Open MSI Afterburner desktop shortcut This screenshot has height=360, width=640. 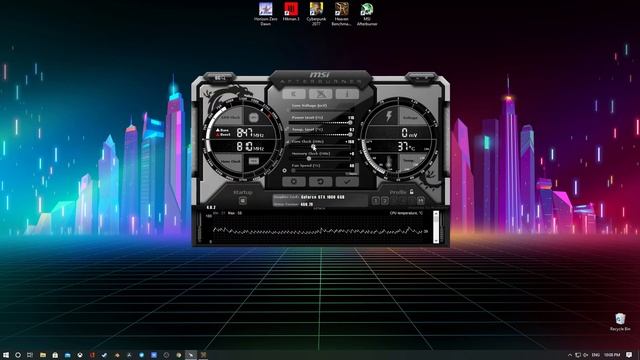pos(367,14)
